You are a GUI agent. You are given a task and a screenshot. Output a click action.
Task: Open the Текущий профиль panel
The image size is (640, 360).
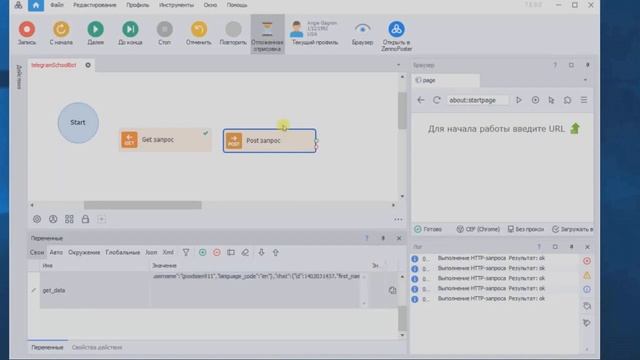point(315,33)
